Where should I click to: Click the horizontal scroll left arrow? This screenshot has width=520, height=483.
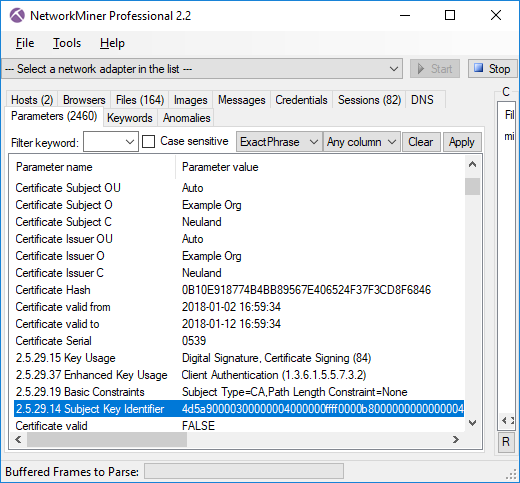click(19, 440)
